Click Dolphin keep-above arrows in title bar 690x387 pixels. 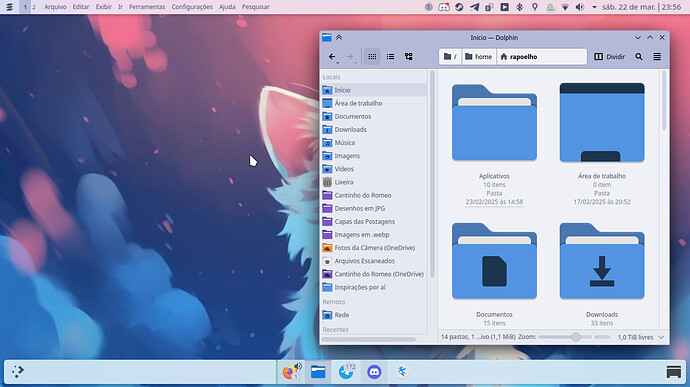click(x=339, y=37)
